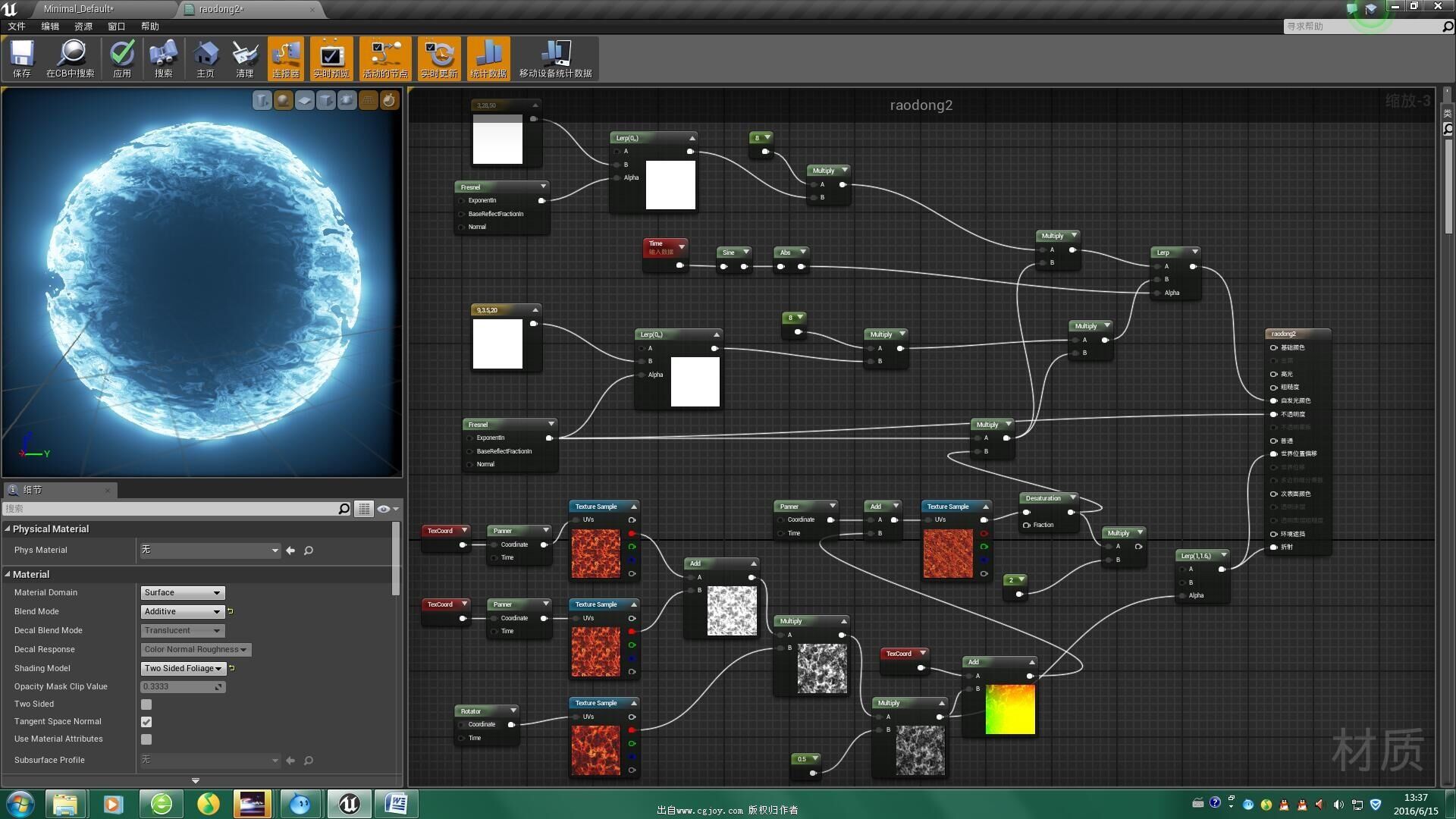
Task: Click the 自发光颜色 emissive color pin
Action: click(1273, 400)
